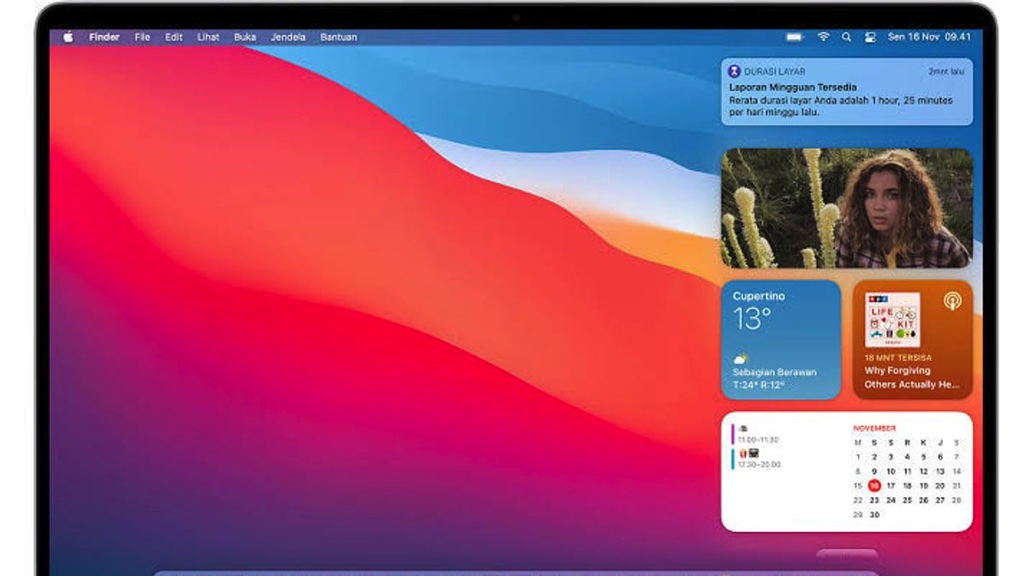Open Spotlight search from menu bar
The height and width of the screenshot is (576, 1024).
(846, 35)
